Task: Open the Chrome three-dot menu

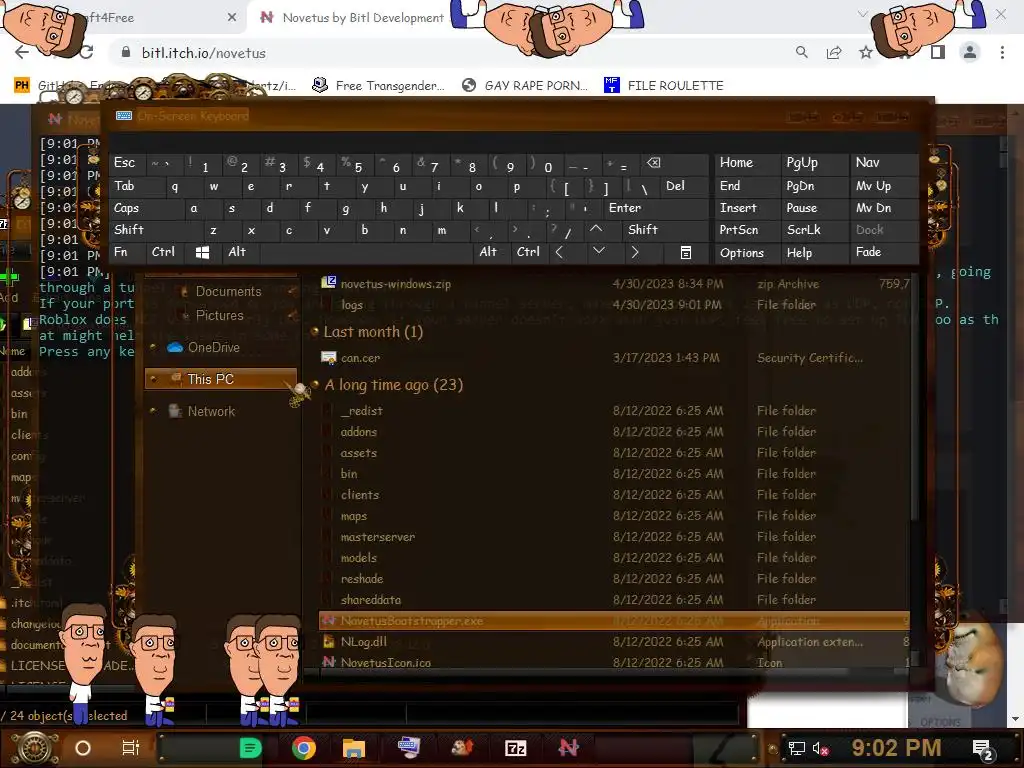Action: (x=1002, y=52)
